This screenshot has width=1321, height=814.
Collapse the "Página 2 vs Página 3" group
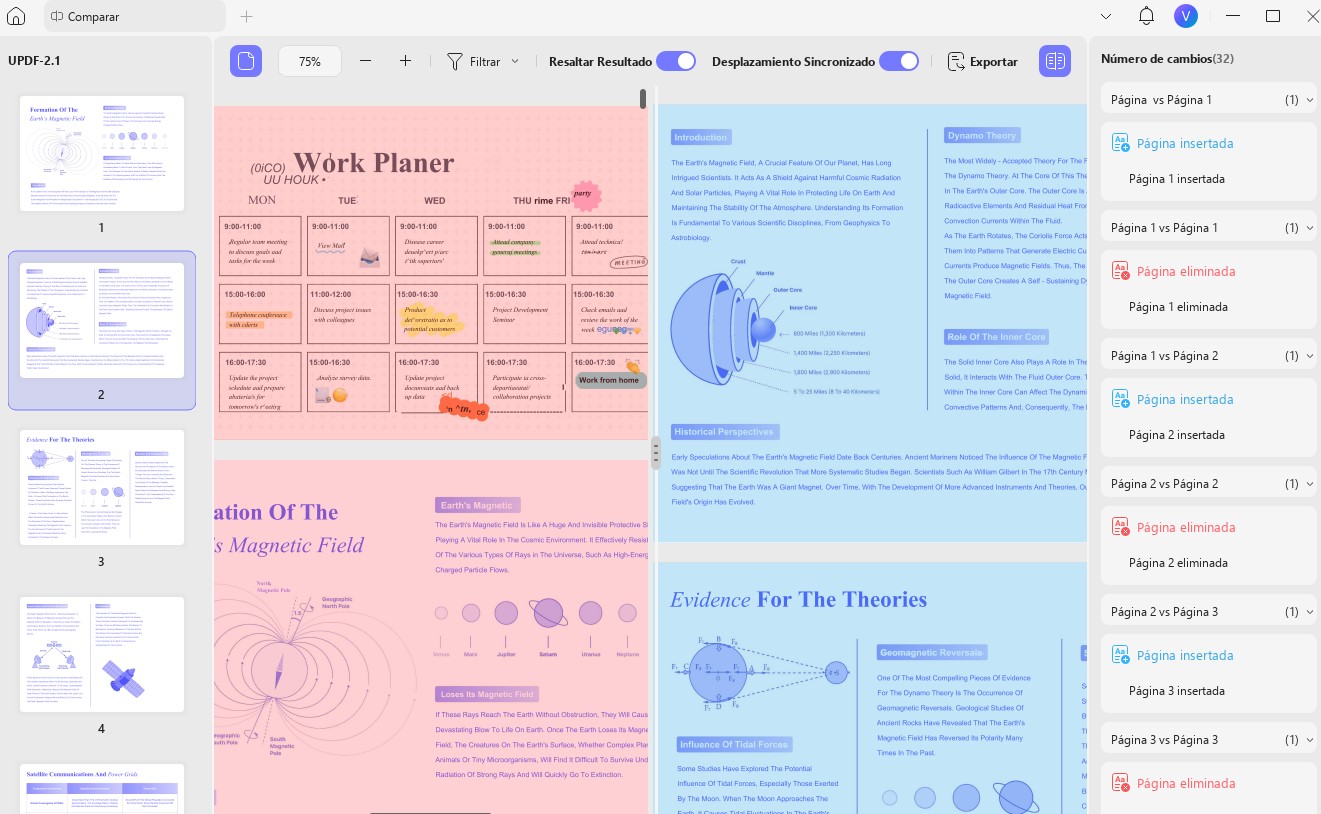click(1309, 612)
